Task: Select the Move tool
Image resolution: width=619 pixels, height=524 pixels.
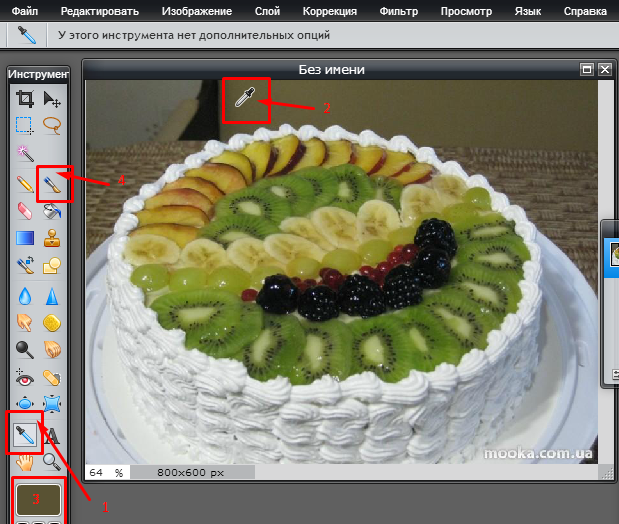Action: pyautogui.click(x=52, y=98)
